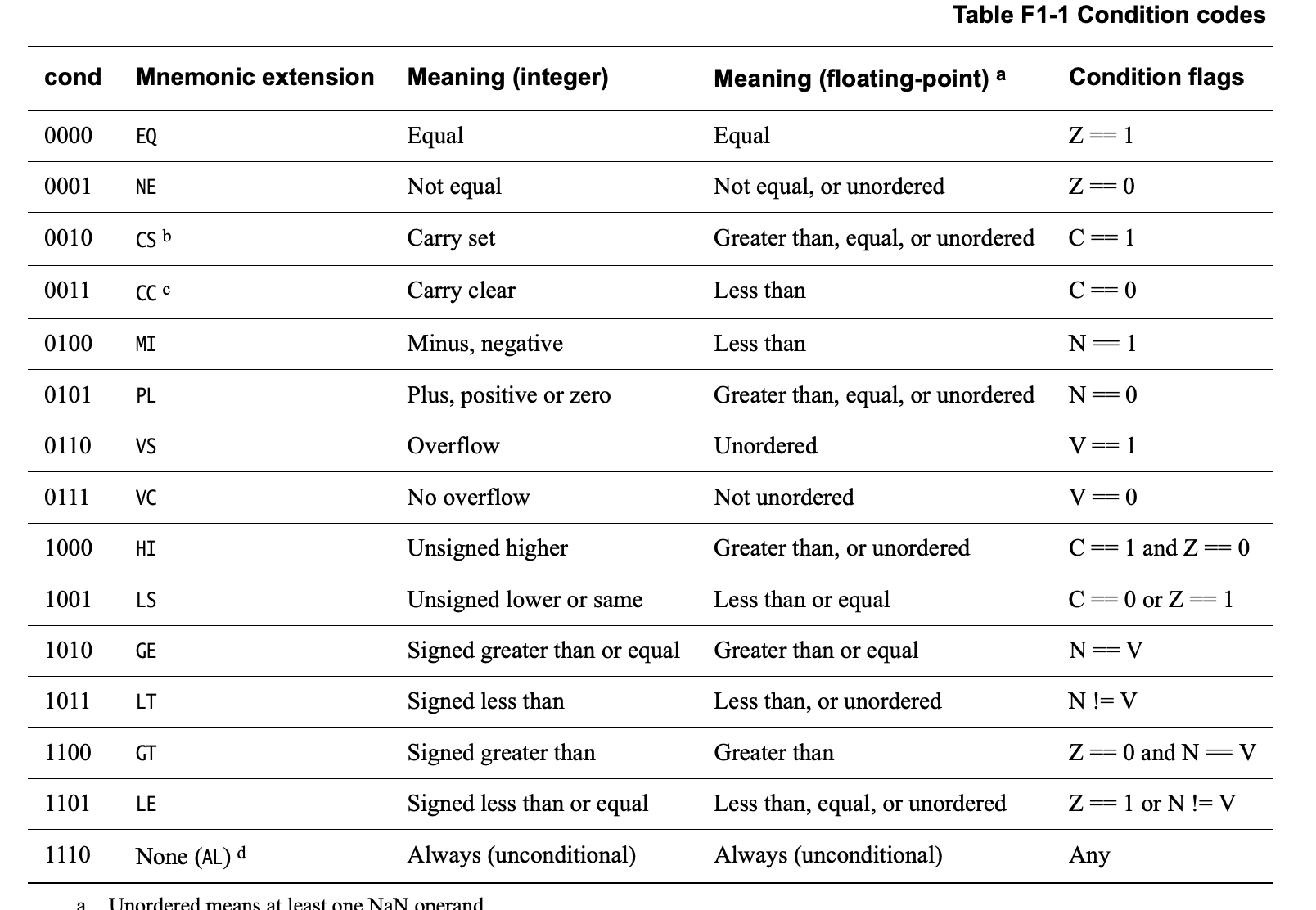Click the MI mnemonic cell
The width and height of the screenshot is (1316, 910).
pos(146,344)
